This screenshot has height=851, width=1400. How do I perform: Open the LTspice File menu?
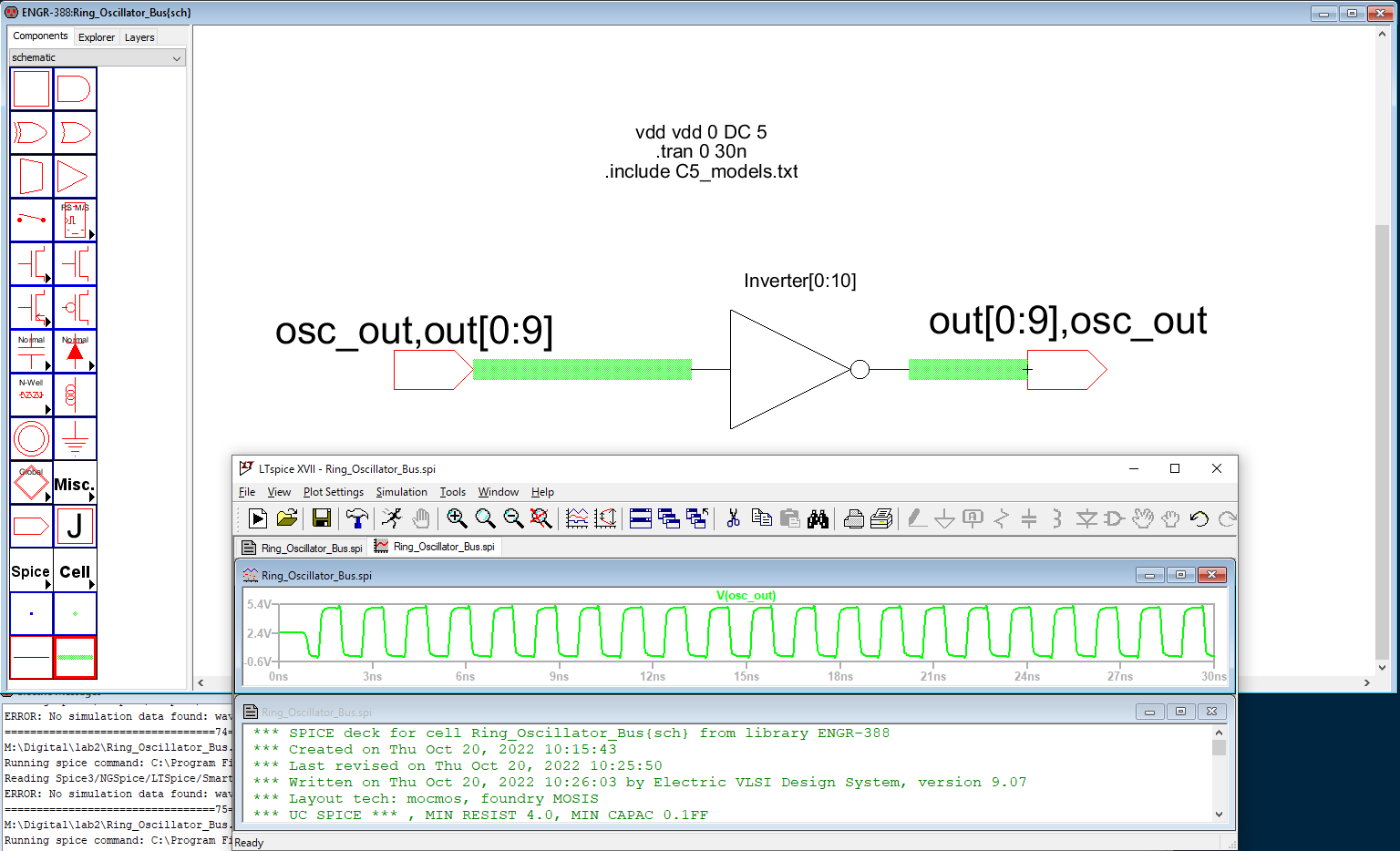tap(247, 492)
